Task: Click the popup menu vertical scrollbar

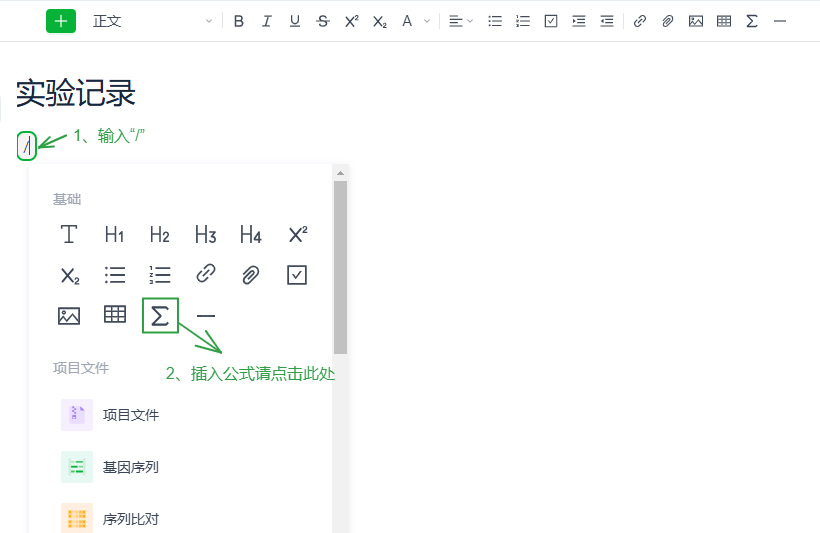Action: [340, 268]
